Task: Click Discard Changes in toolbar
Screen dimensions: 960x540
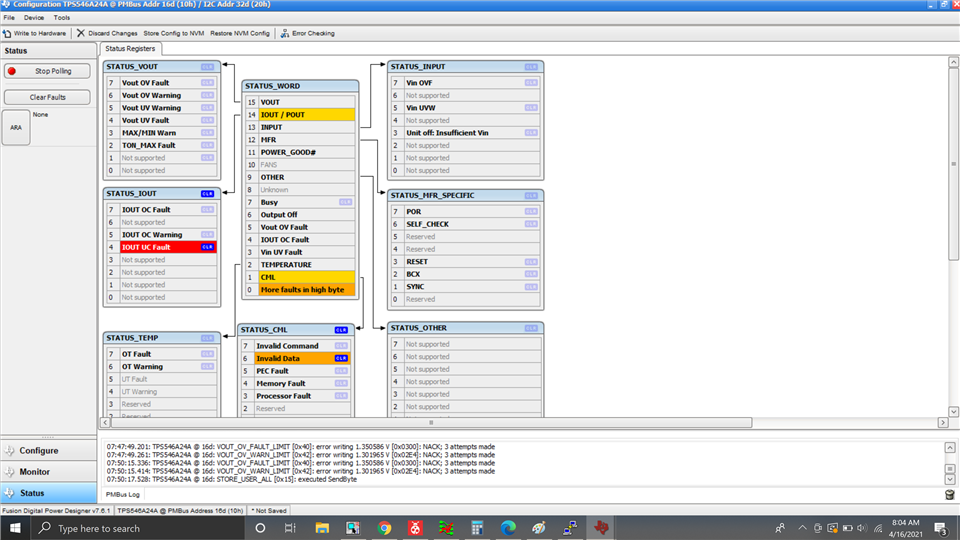Action: [x=107, y=33]
